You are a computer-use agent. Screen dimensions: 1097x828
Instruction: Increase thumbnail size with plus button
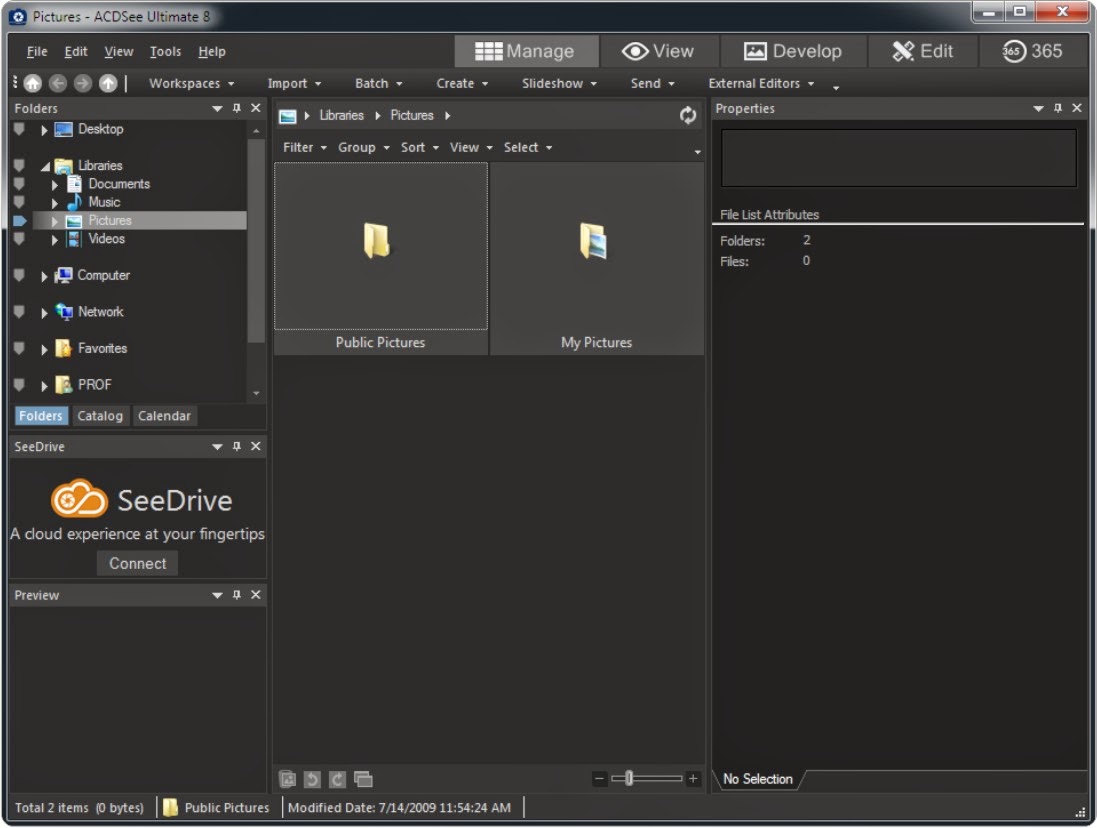[x=693, y=778]
